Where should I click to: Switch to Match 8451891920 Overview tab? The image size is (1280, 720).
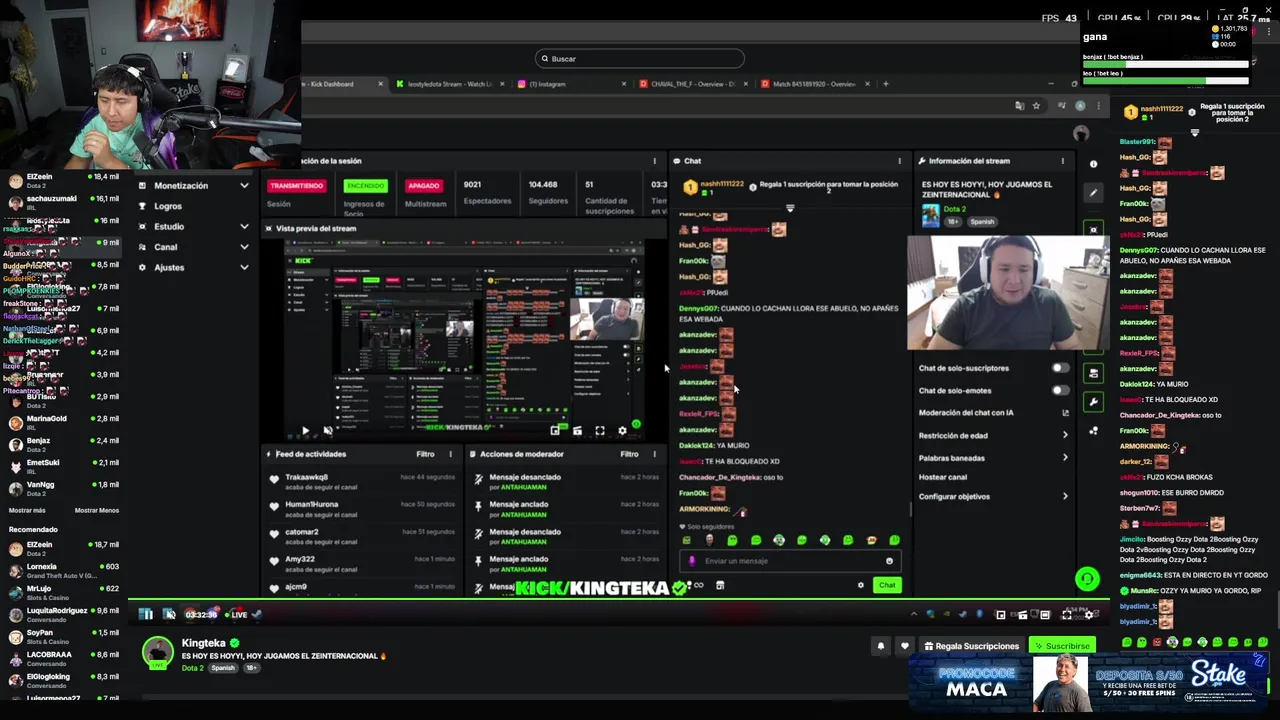815,84
